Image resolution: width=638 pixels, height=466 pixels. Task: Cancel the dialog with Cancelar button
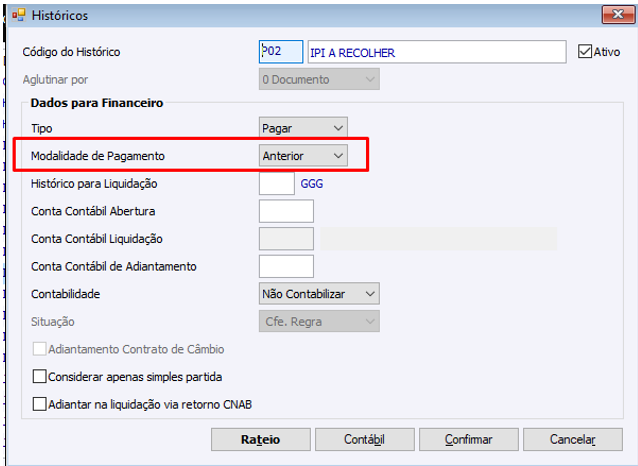tap(573, 440)
